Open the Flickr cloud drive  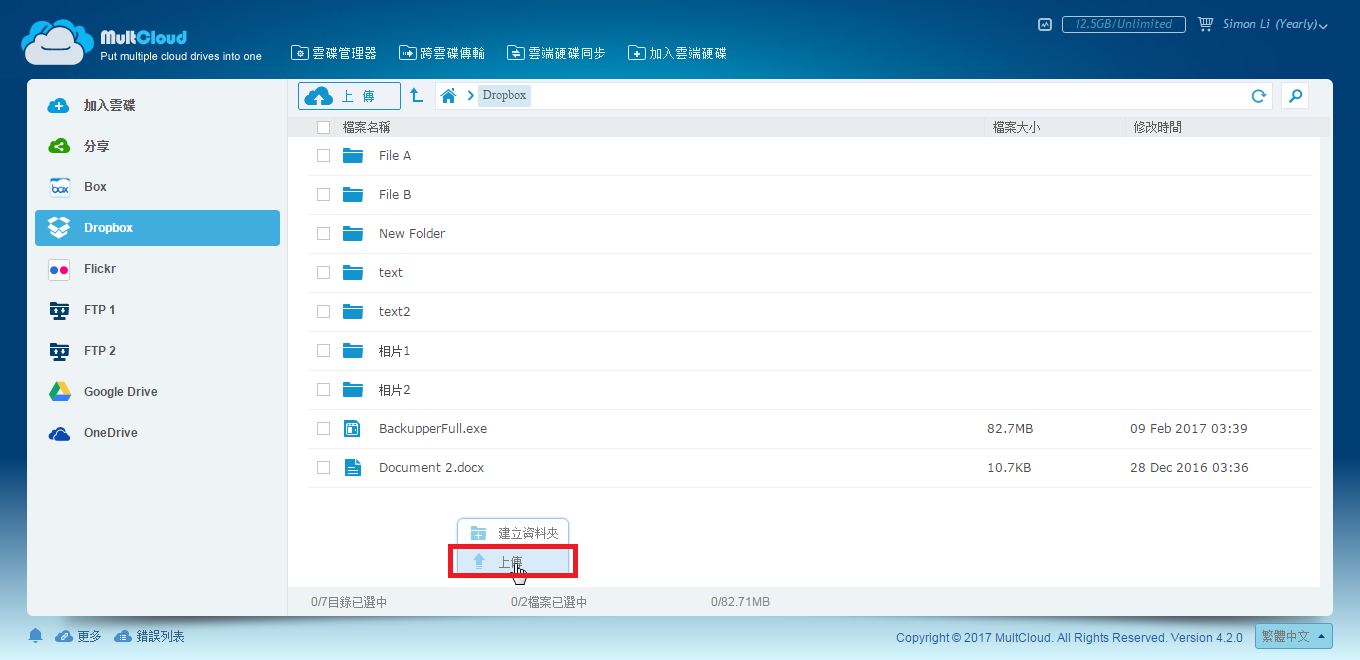click(x=157, y=269)
